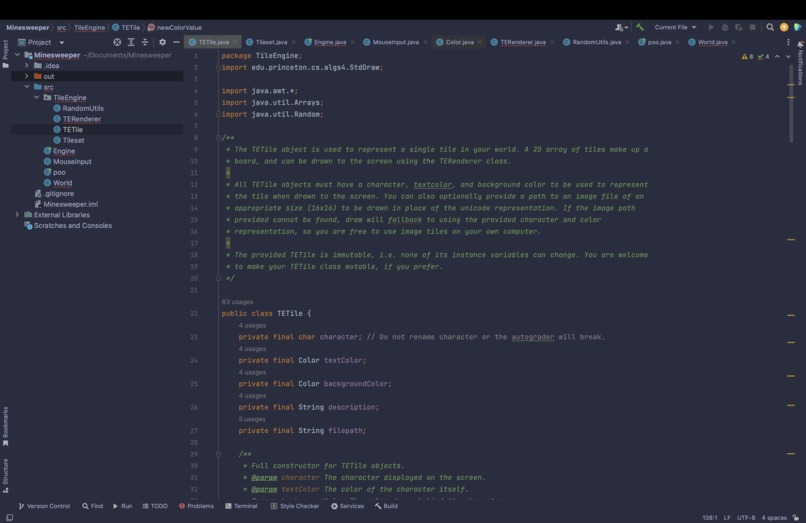Start debugging with the bug icon
The height and width of the screenshot is (523, 806).
click(725, 27)
